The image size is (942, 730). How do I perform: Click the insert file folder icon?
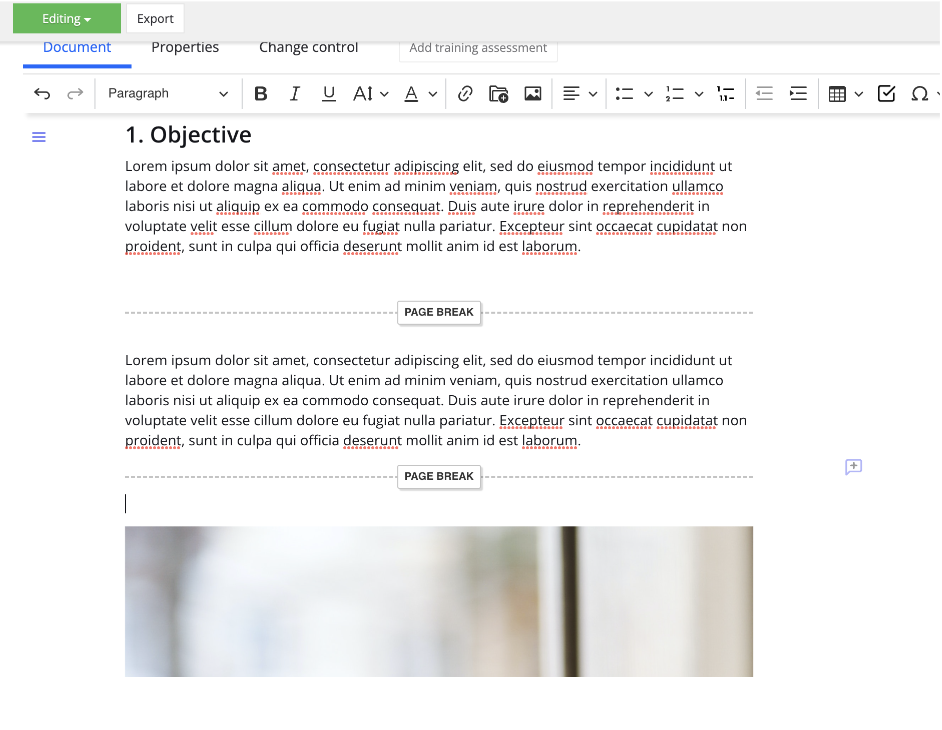click(x=498, y=94)
